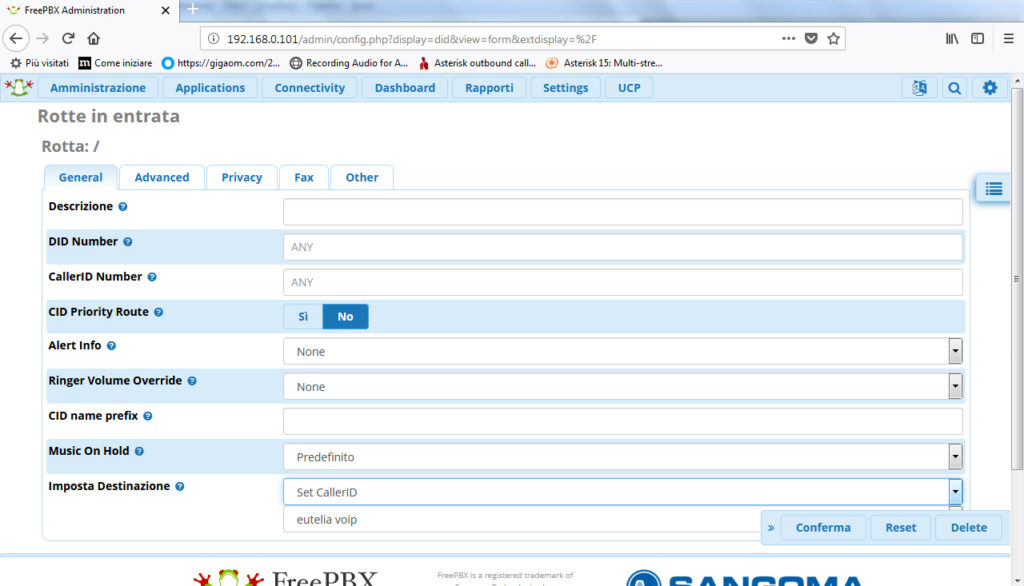Open the Connectivity menu
Viewport: 1024px width, 586px height.
[310, 88]
